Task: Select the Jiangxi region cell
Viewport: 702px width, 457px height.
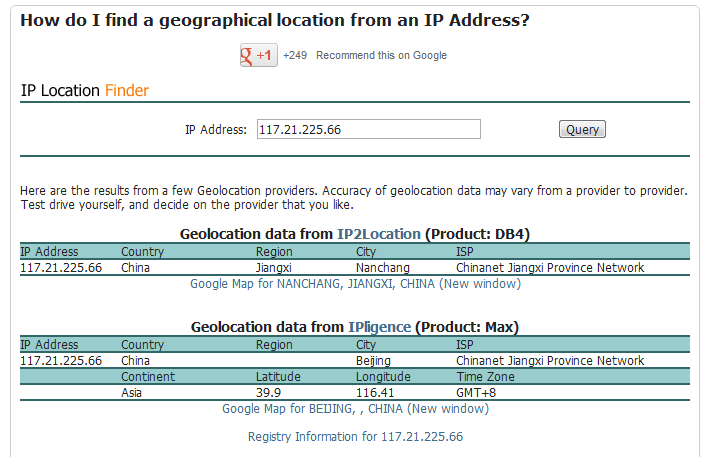Action: click(274, 268)
